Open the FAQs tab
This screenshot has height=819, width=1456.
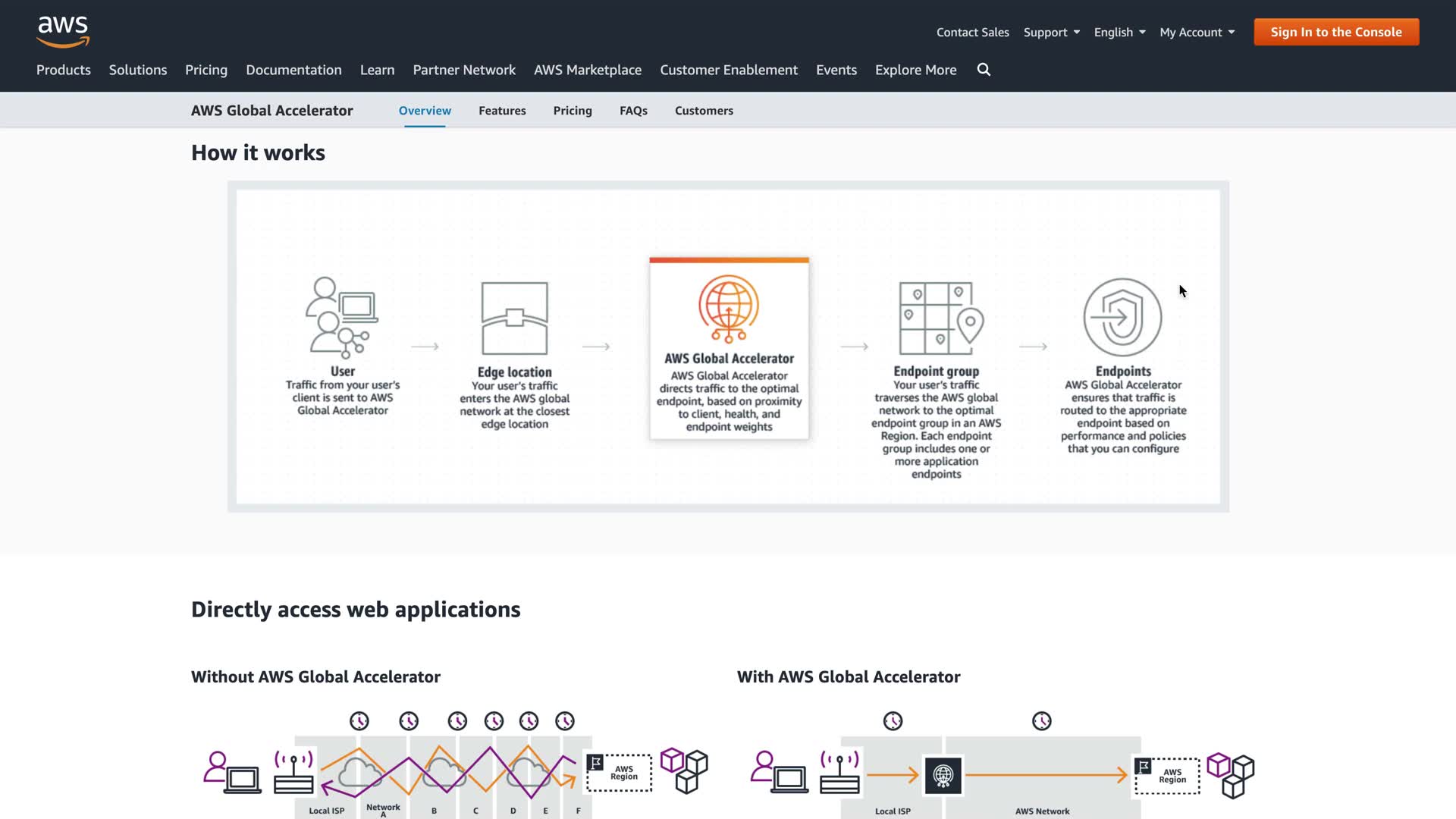pyautogui.click(x=633, y=111)
